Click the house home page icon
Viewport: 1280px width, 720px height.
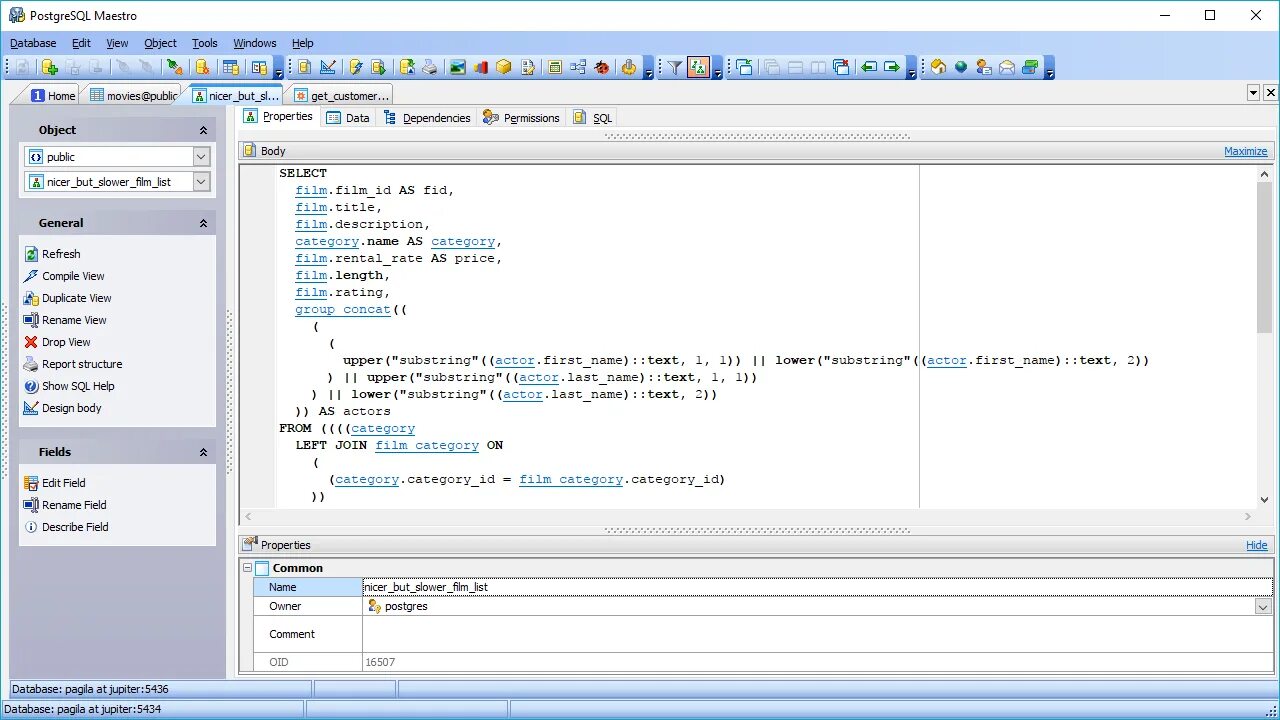938,67
